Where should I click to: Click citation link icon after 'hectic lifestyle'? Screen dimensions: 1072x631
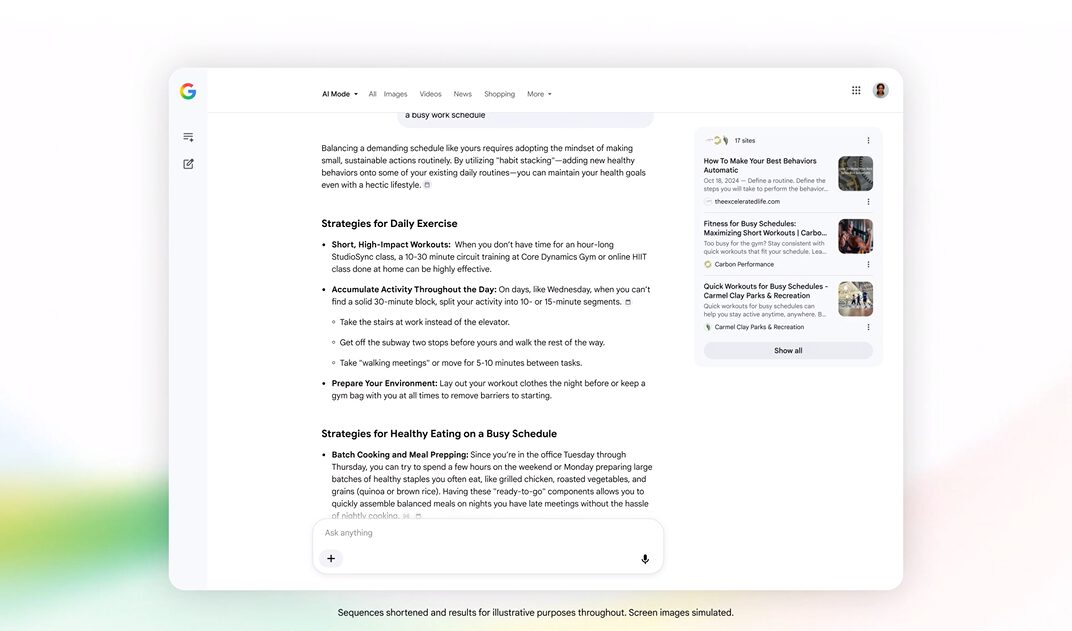tap(427, 185)
